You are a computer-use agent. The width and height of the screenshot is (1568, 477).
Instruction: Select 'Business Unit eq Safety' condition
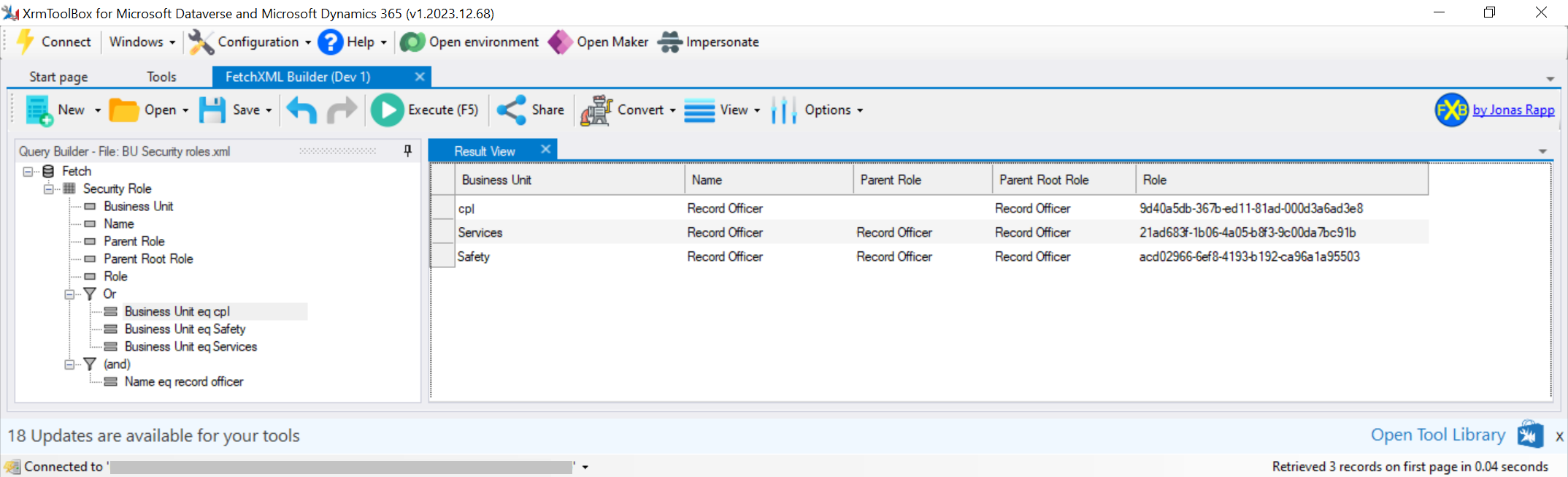coord(185,329)
